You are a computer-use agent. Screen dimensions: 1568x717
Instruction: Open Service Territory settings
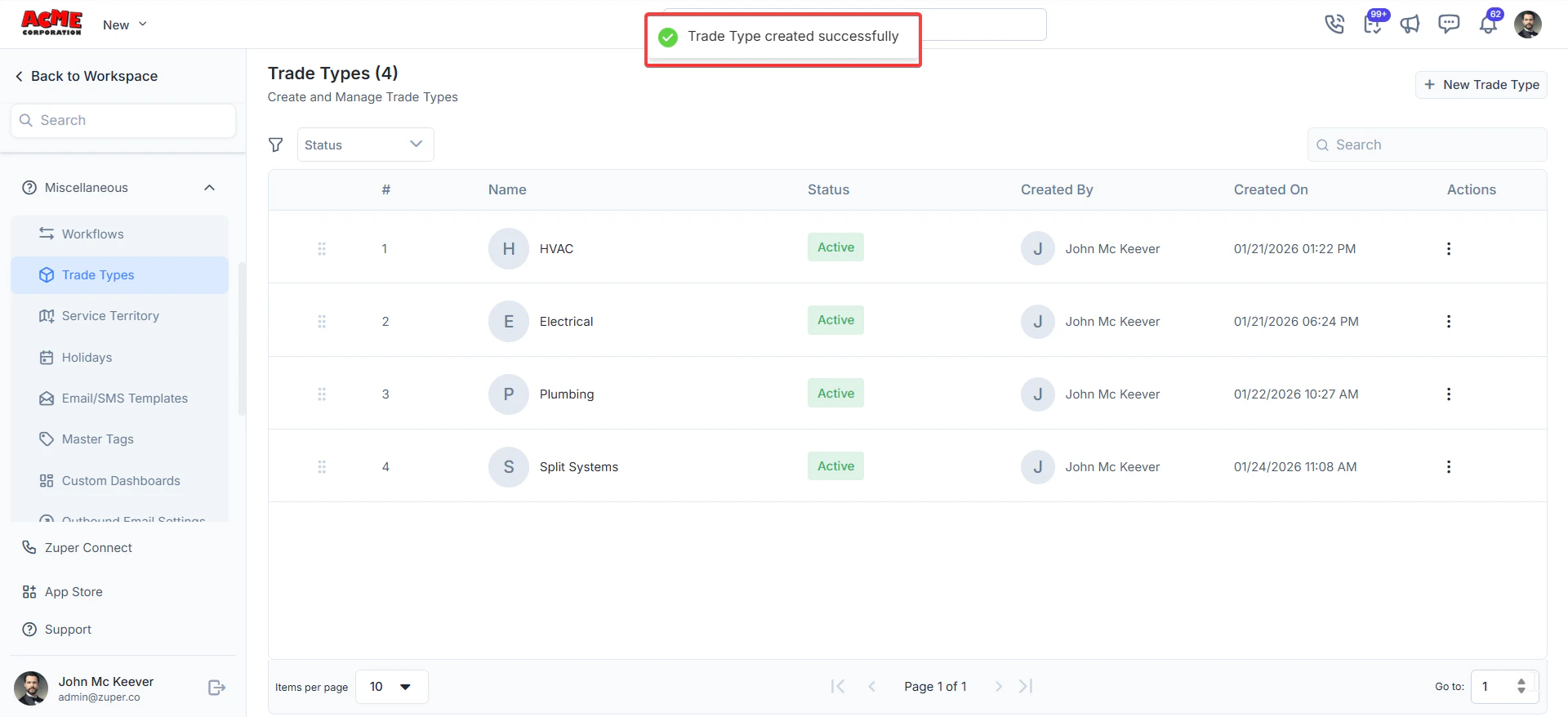click(119, 316)
